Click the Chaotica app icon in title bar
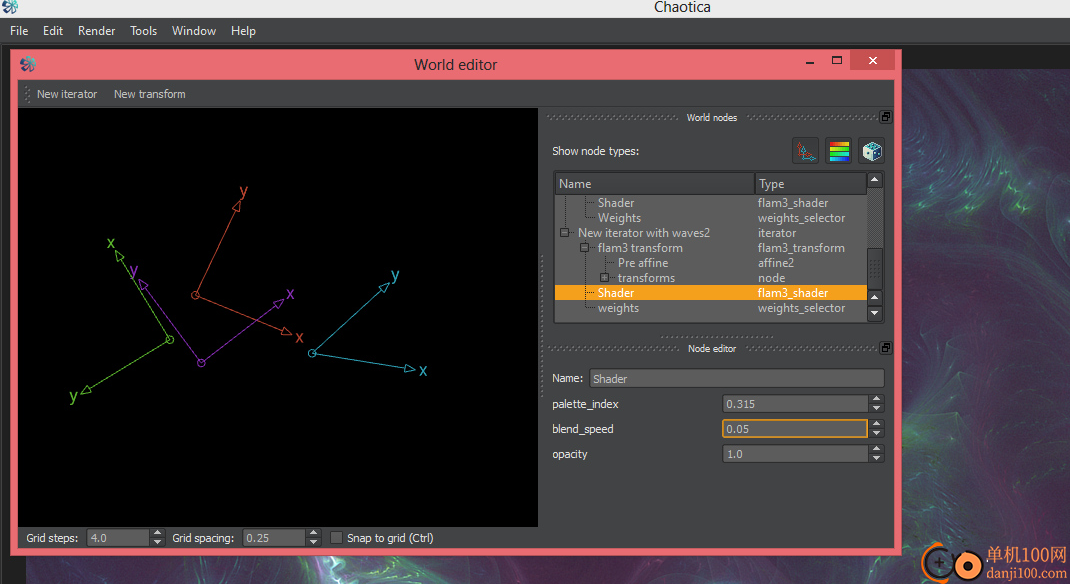Screen dimensions: 1070x584 pyautogui.click(x=10, y=8)
